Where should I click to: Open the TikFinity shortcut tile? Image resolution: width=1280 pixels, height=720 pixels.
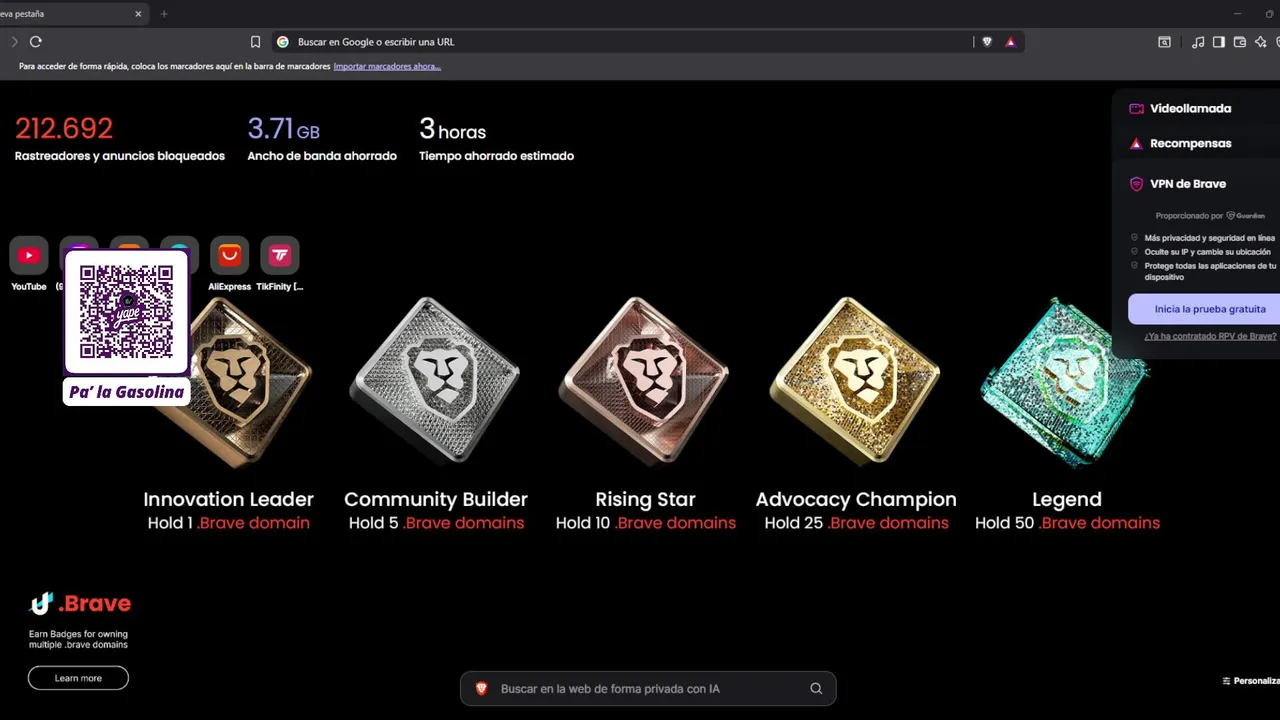coord(279,264)
